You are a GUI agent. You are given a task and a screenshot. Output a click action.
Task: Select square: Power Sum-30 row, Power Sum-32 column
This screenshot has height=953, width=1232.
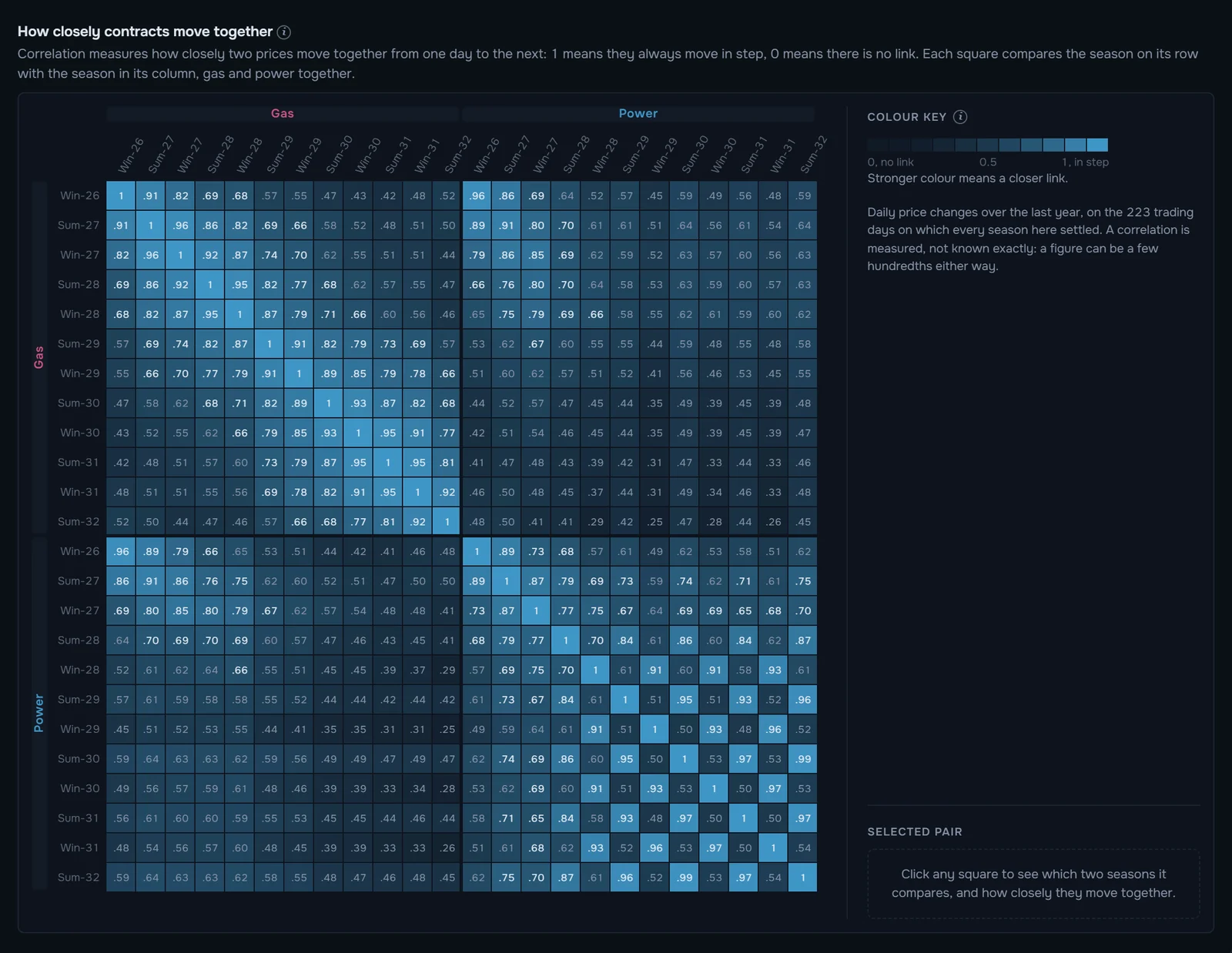(x=803, y=759)
